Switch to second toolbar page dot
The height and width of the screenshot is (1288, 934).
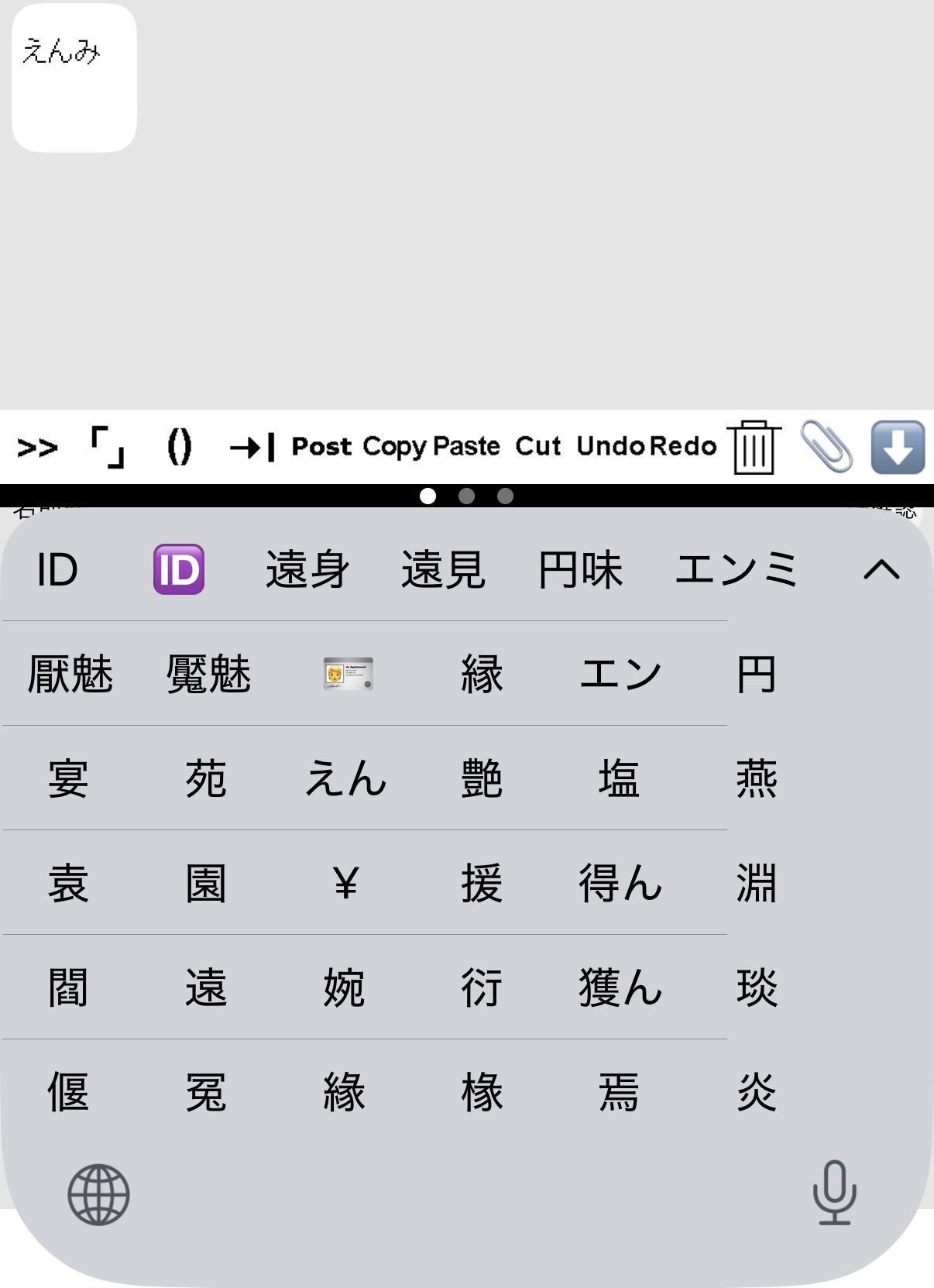[466, 496]
